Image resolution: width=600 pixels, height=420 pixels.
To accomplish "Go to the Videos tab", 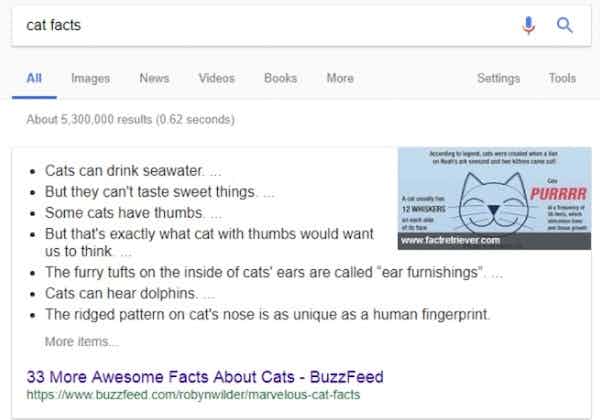I will tap(217, 78).
